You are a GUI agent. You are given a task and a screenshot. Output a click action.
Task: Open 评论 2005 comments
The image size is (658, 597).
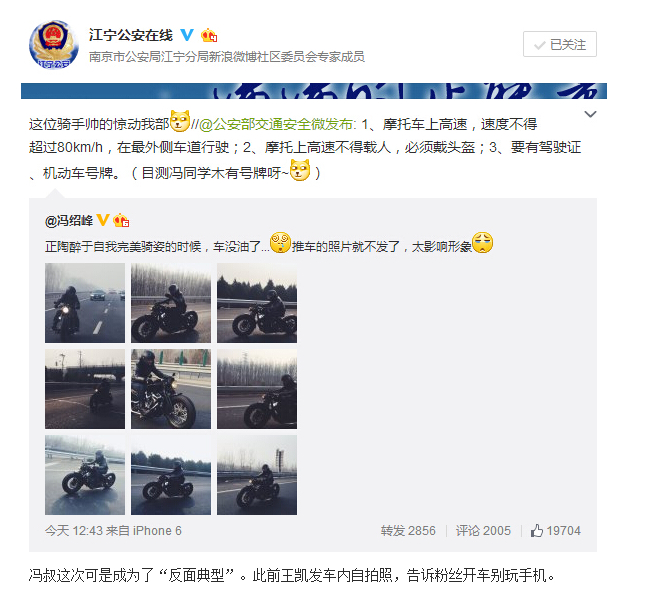[483, 531]
